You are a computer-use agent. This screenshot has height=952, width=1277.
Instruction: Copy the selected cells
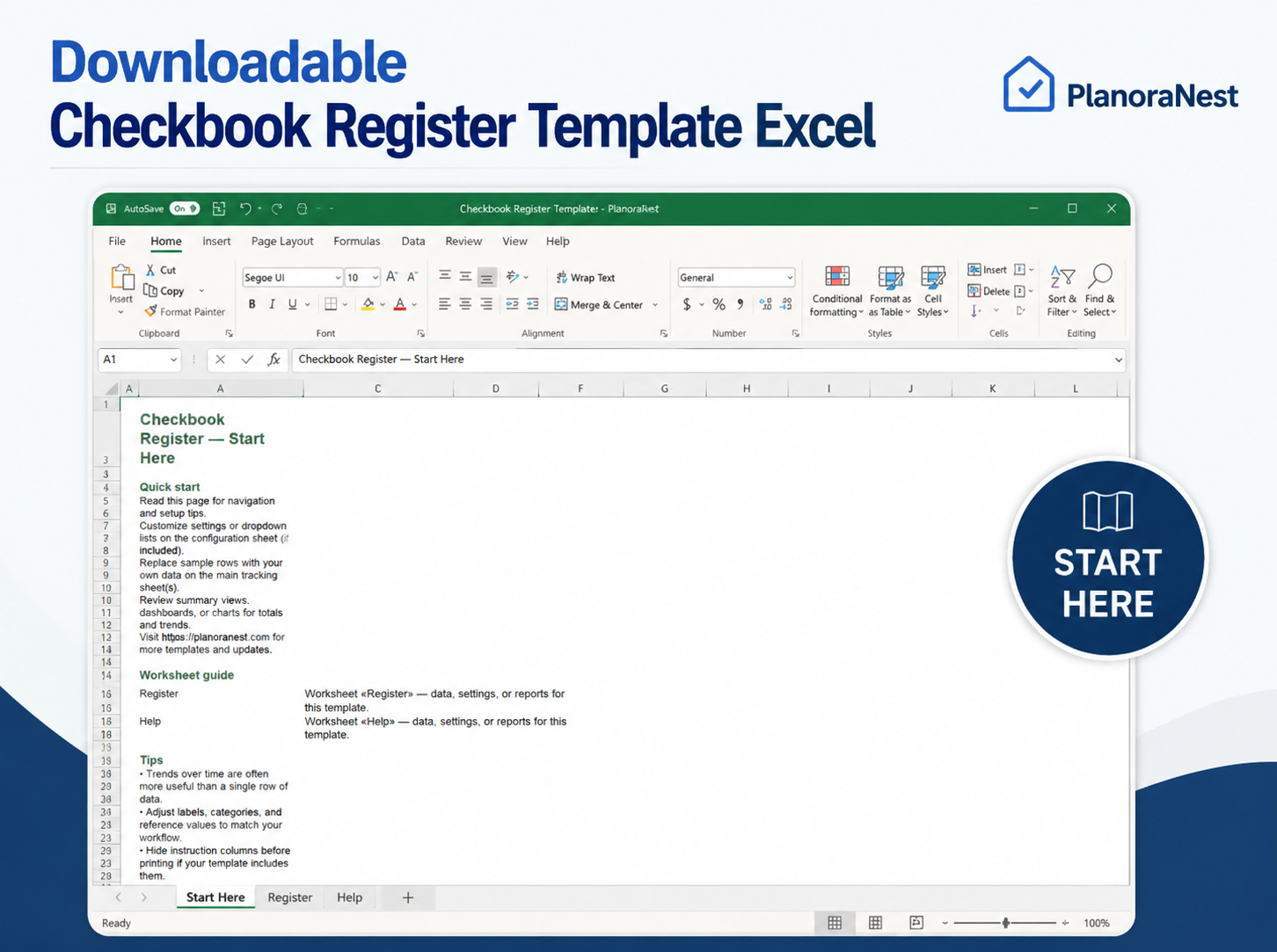[x=164, y=291]
